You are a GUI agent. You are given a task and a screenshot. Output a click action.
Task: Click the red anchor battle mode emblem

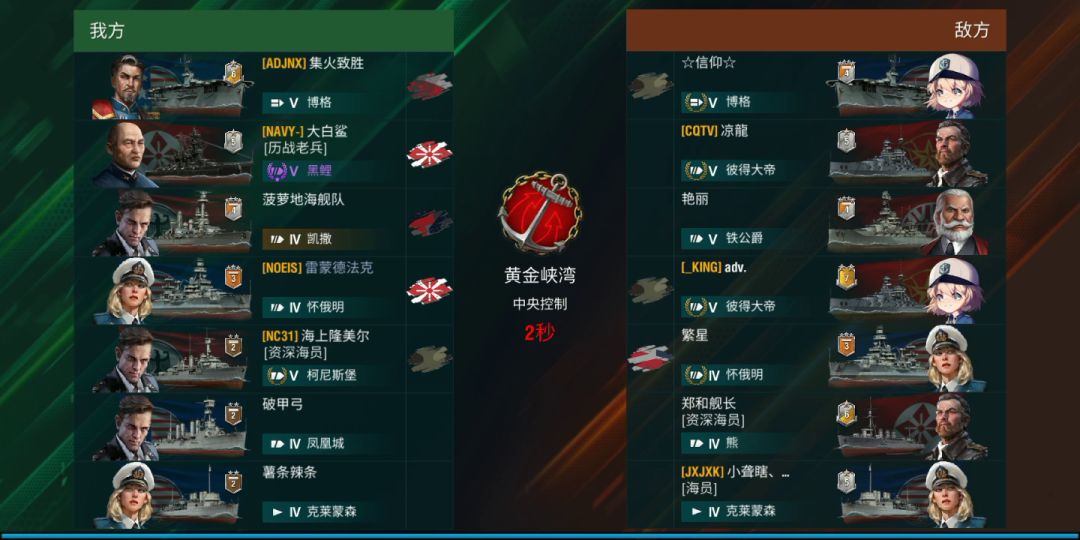[540, 211]
